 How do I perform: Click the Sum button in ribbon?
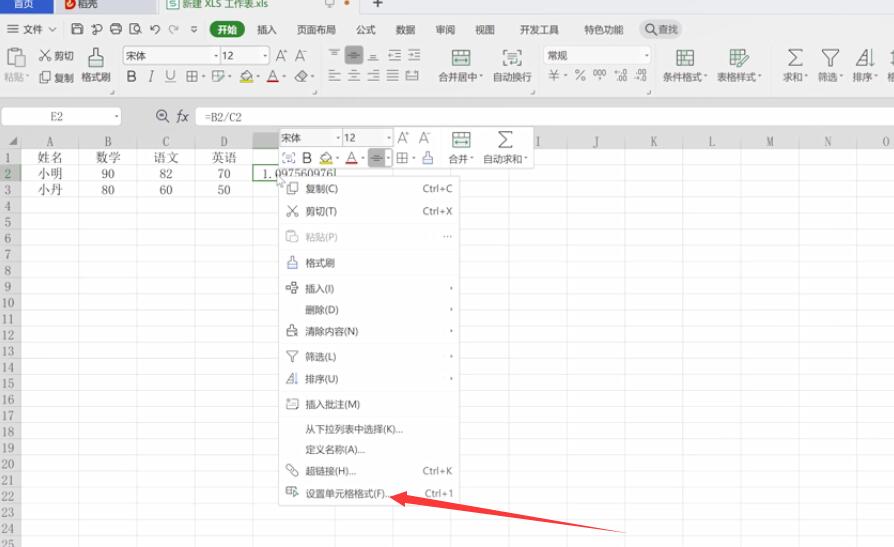tap(795, 65)
